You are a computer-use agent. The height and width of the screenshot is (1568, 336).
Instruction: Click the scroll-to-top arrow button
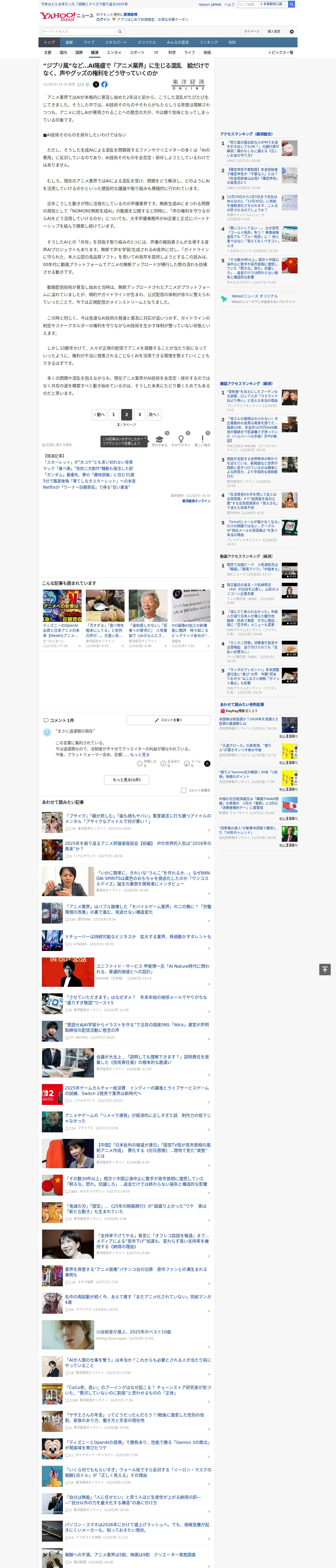click(x=325, y=969)
